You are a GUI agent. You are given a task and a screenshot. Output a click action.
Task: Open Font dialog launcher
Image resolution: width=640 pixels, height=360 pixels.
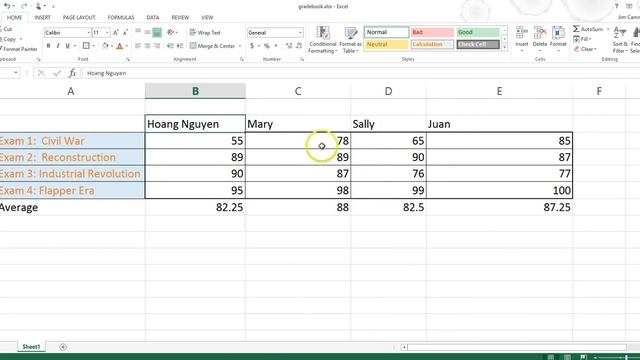coord(128,59)
